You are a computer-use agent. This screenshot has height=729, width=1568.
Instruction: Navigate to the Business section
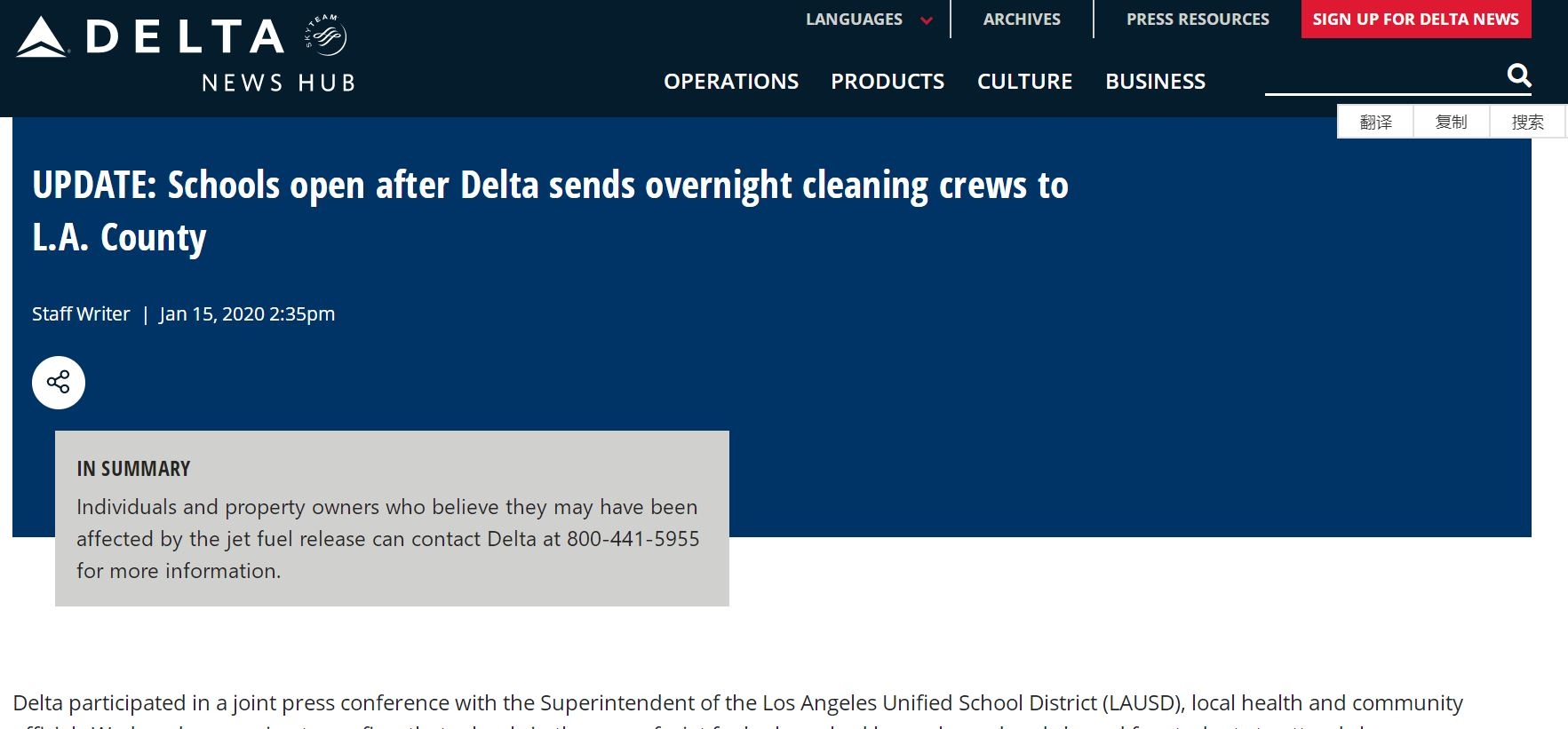pos(1155,82)
